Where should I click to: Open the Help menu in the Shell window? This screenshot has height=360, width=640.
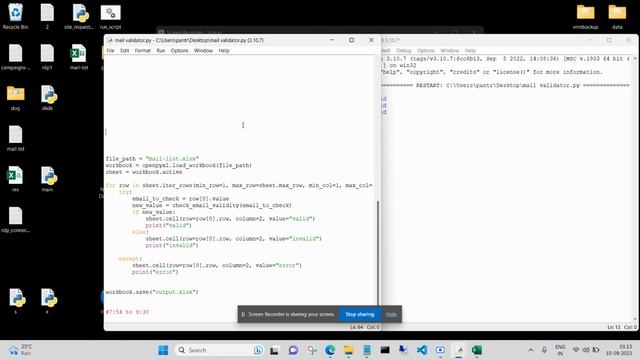470,51
